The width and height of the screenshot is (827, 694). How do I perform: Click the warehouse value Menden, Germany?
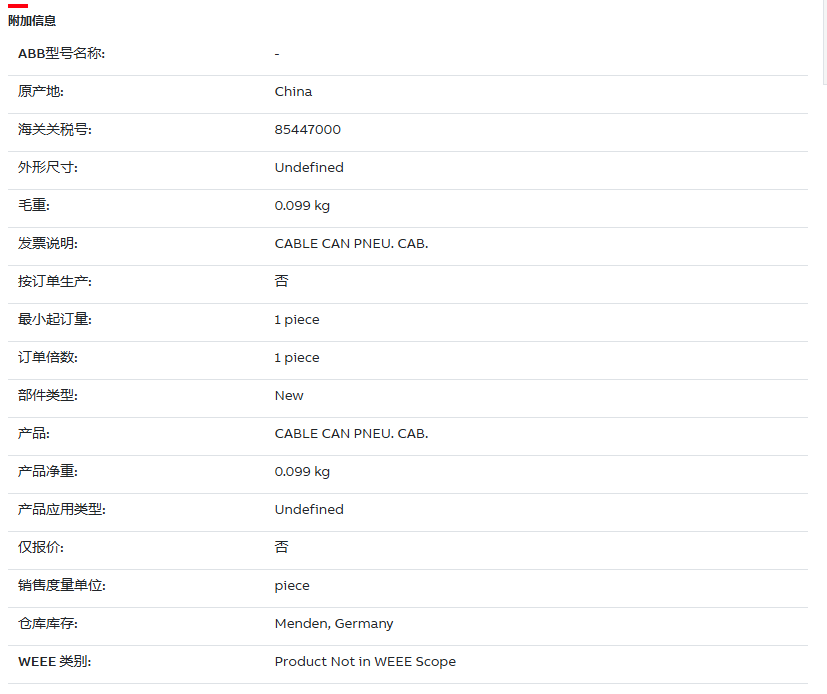click(334, 624)
